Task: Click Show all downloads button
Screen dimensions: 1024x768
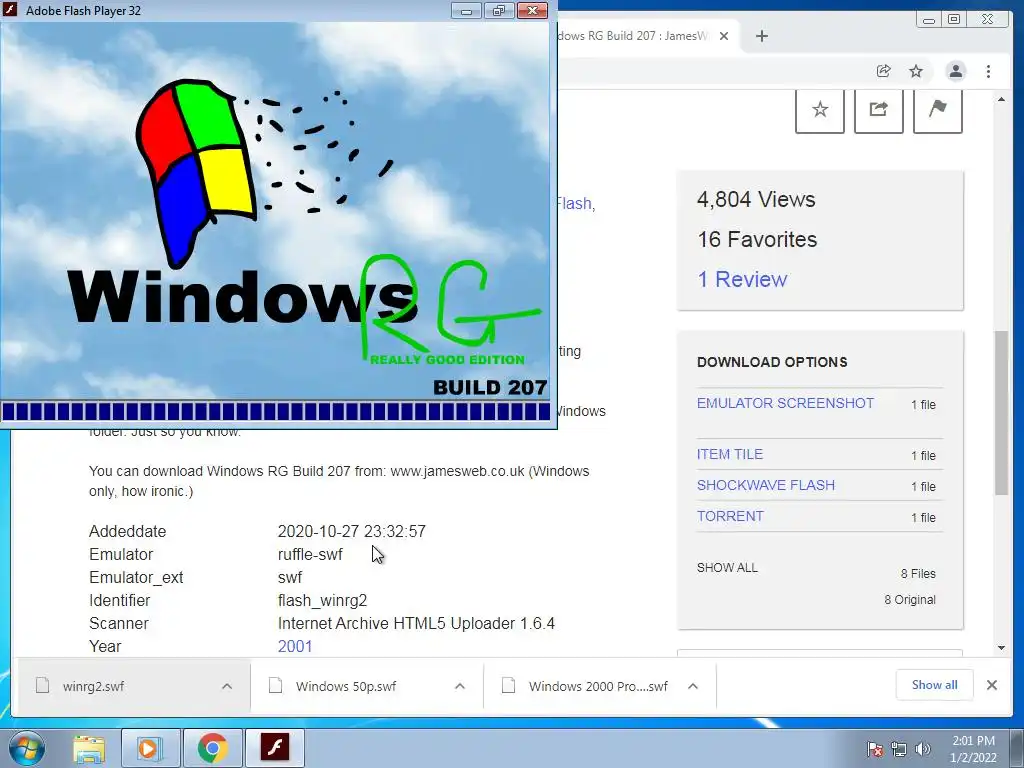Action: pyautogui.click(x=934, y=685)
